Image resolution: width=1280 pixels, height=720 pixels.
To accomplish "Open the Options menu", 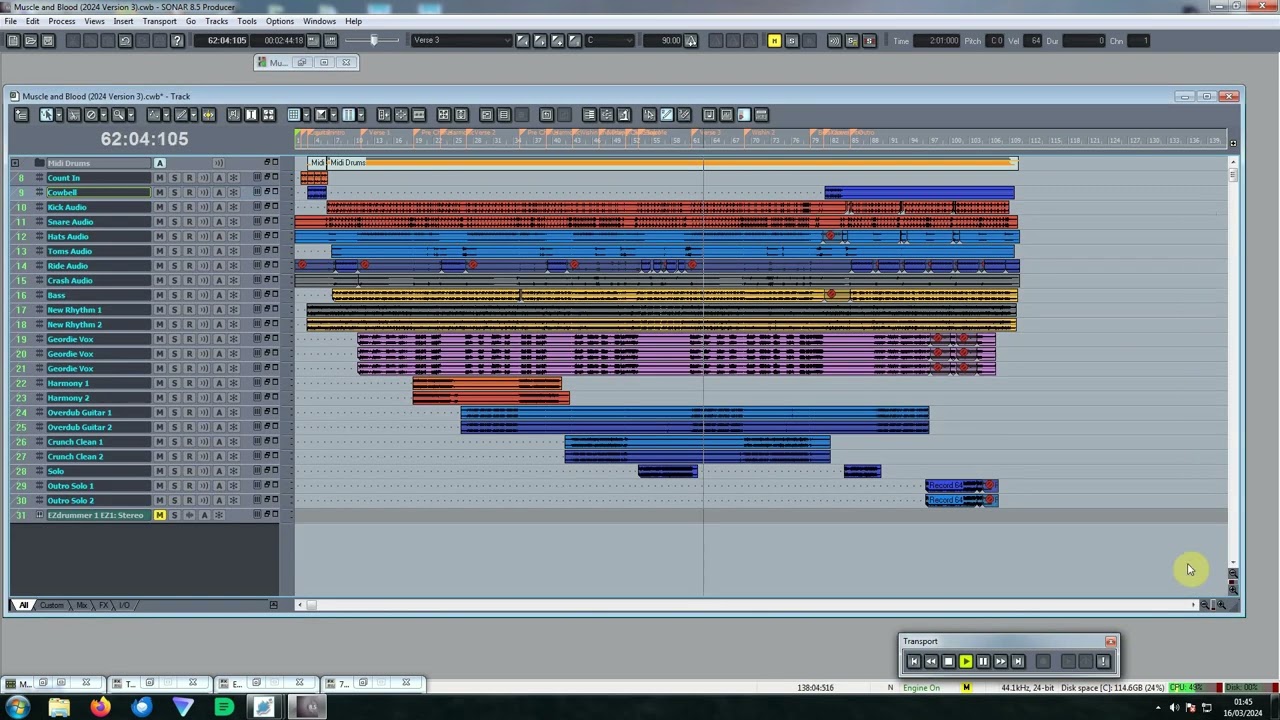I will pos(280,21).
